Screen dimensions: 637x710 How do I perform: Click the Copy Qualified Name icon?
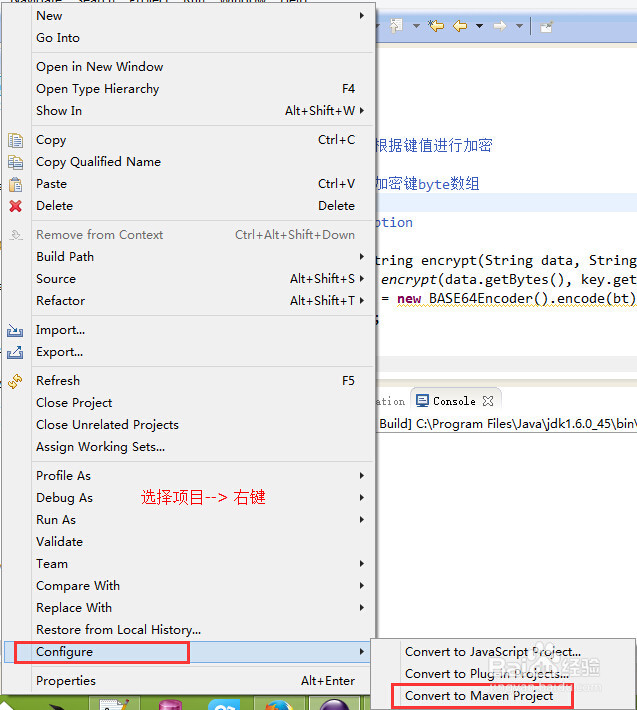point(15,162)
